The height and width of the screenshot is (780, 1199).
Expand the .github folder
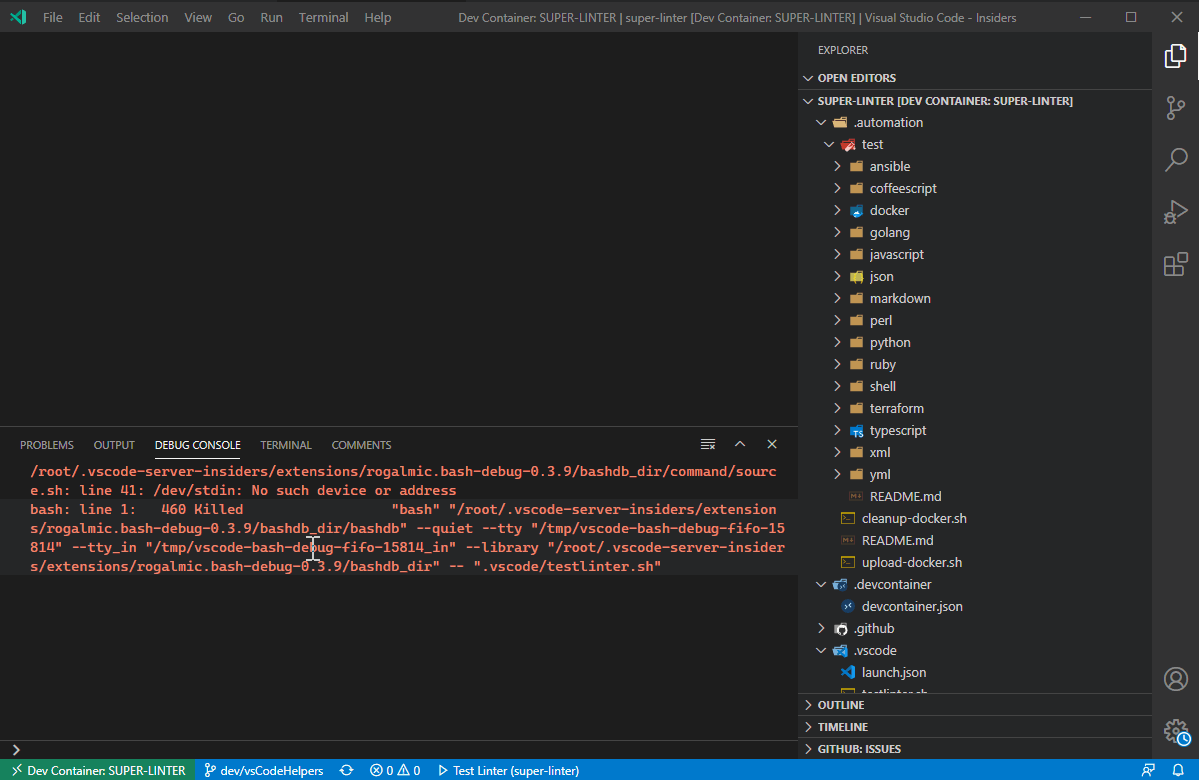coord(975,629)
